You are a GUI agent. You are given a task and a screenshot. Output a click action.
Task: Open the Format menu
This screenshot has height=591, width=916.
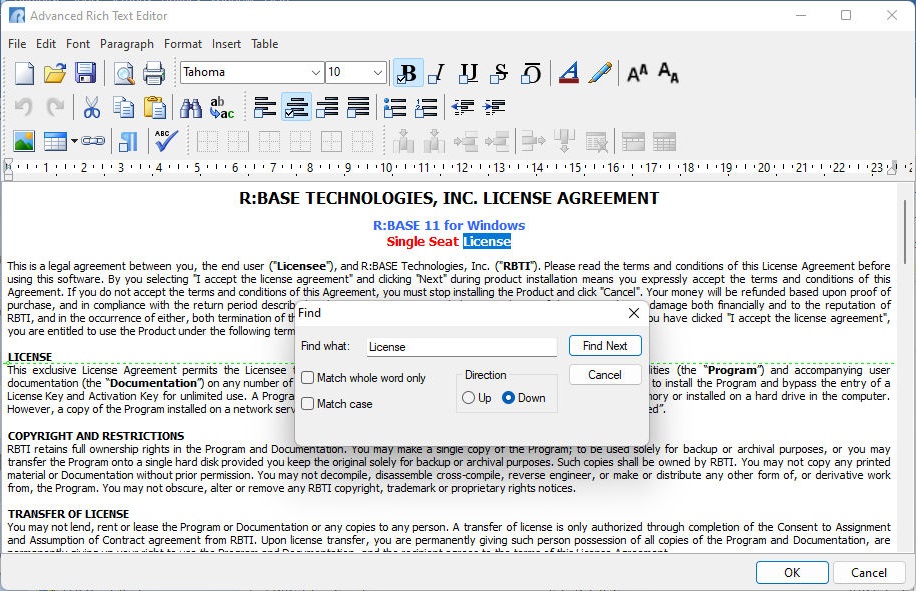(x=183, y=44)
